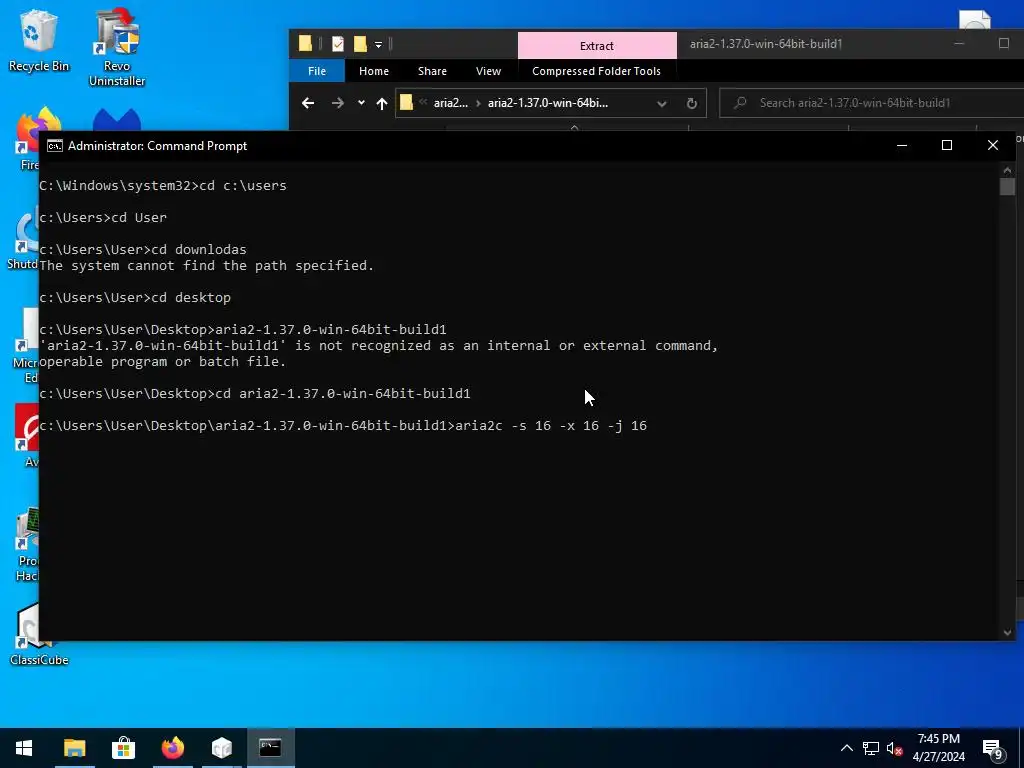The width and height of the screenshot is (1024, 768).
Task: Click the Command Prompt scrollbar up arrow
Action: (1007, 170)
